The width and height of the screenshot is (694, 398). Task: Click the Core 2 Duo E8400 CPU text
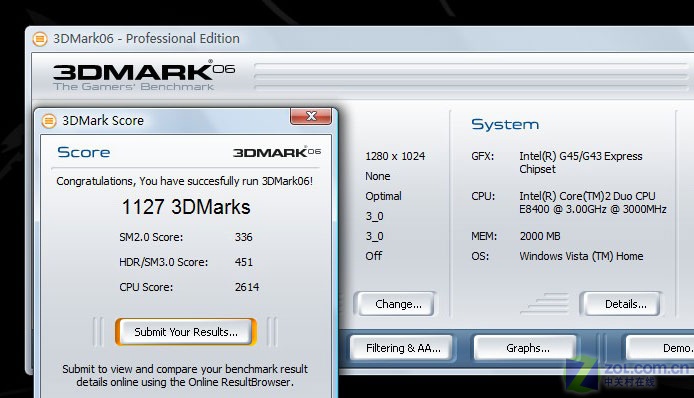coord(593,202)
